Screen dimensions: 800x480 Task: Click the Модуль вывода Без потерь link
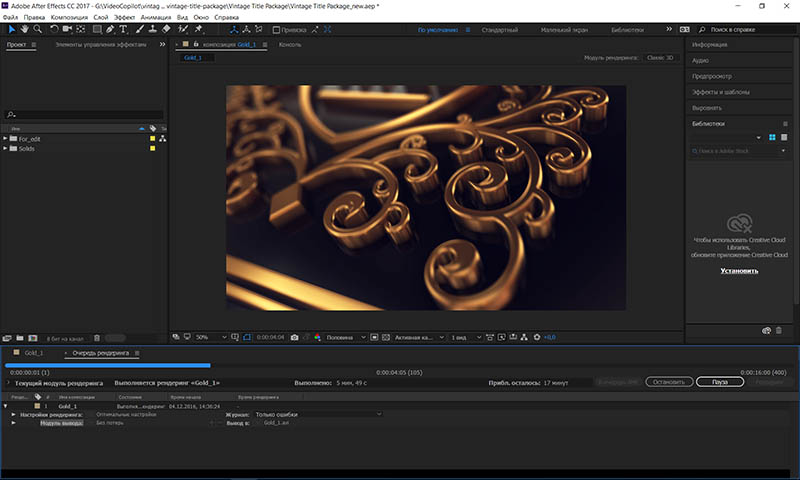(110, 423)
